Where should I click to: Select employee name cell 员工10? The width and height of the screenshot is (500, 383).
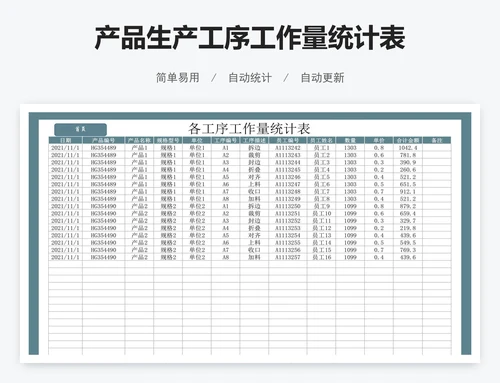[x=321, y=213]
